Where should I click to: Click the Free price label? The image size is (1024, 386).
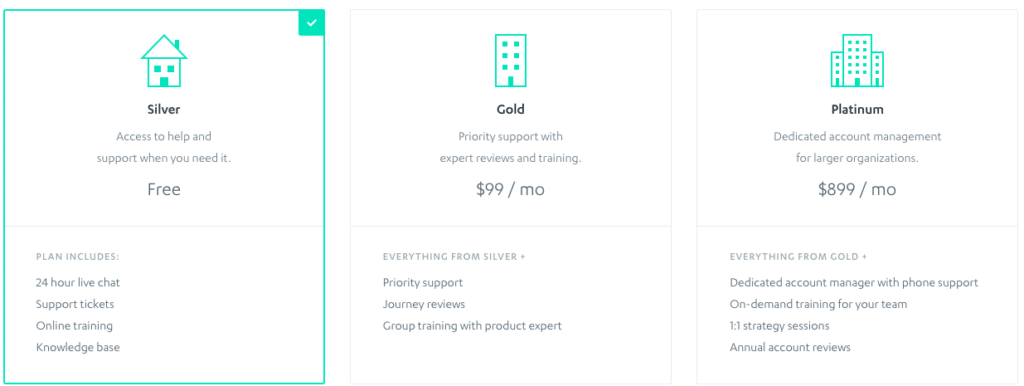pyautogui.click(x=164, y=189)
